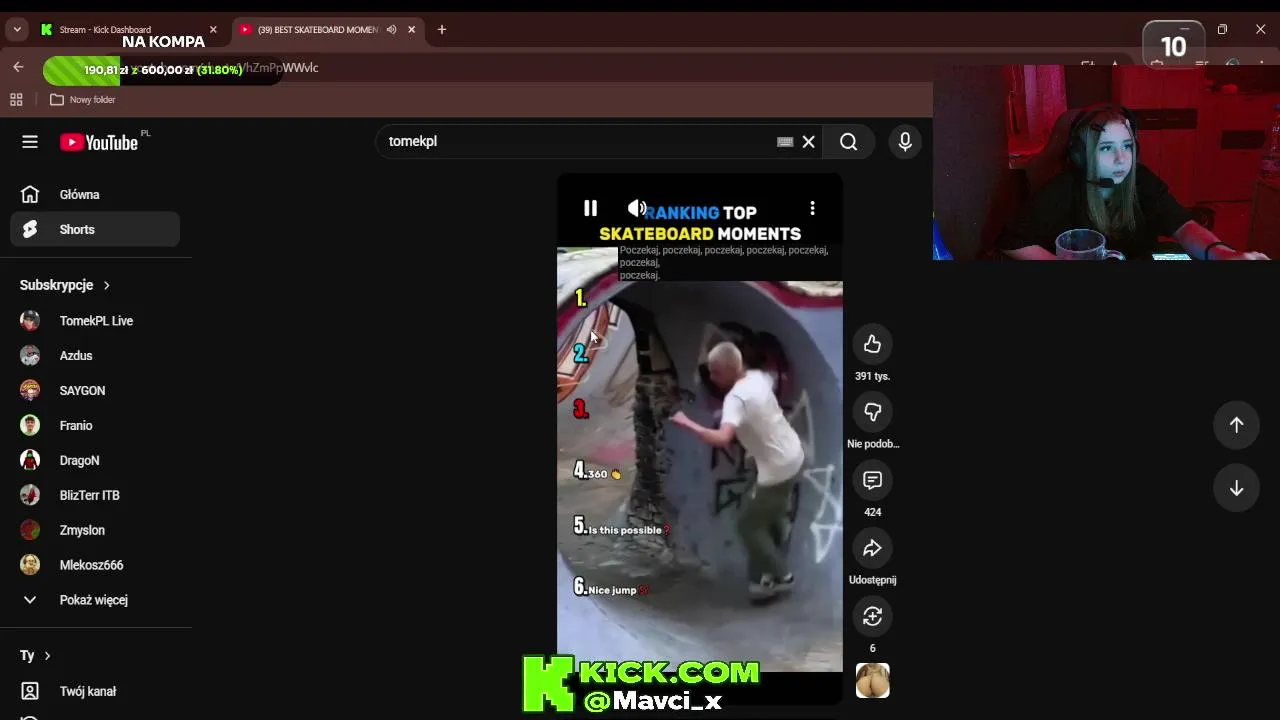Open the Główna home page
This screenshot has height=720, width=1280.
(95, 195)
